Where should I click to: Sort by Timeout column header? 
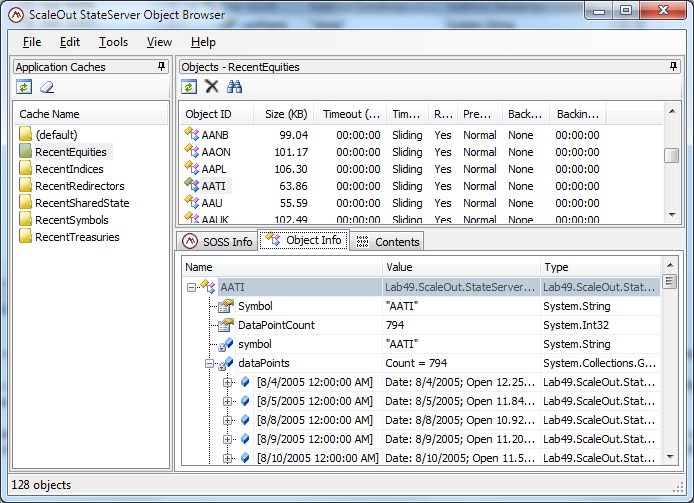click(350, 114)
